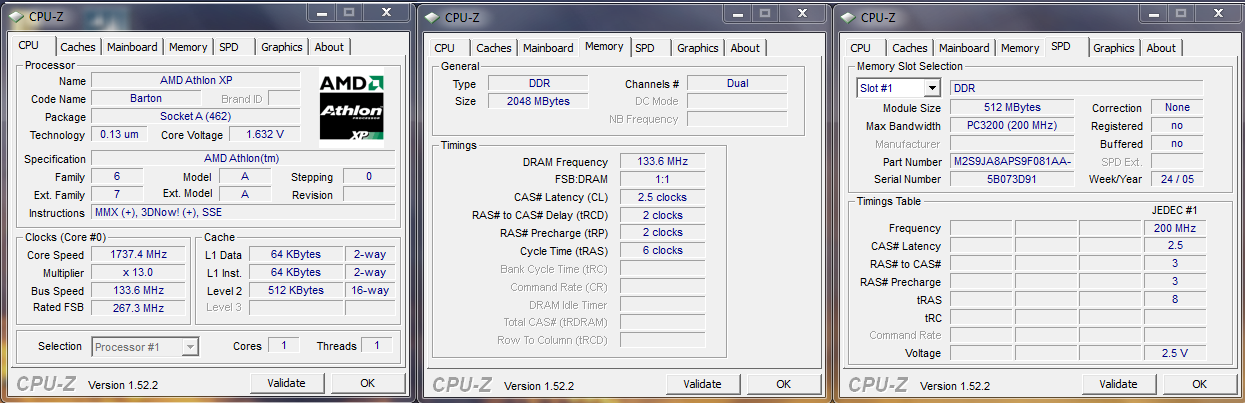Open Memory tab in first window
Image resolution: width=1245 pixels, height=403 pixels.
pos(188,47)
